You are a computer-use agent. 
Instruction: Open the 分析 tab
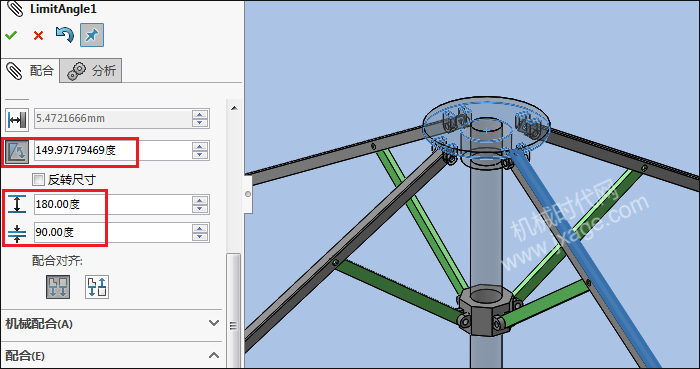(91, 71)
